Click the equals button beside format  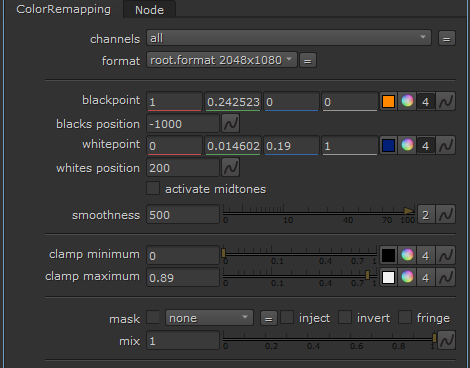coord(308,60)
